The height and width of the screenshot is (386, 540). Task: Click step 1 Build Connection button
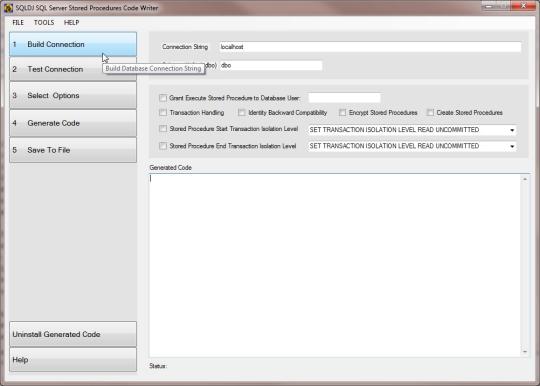73,44
